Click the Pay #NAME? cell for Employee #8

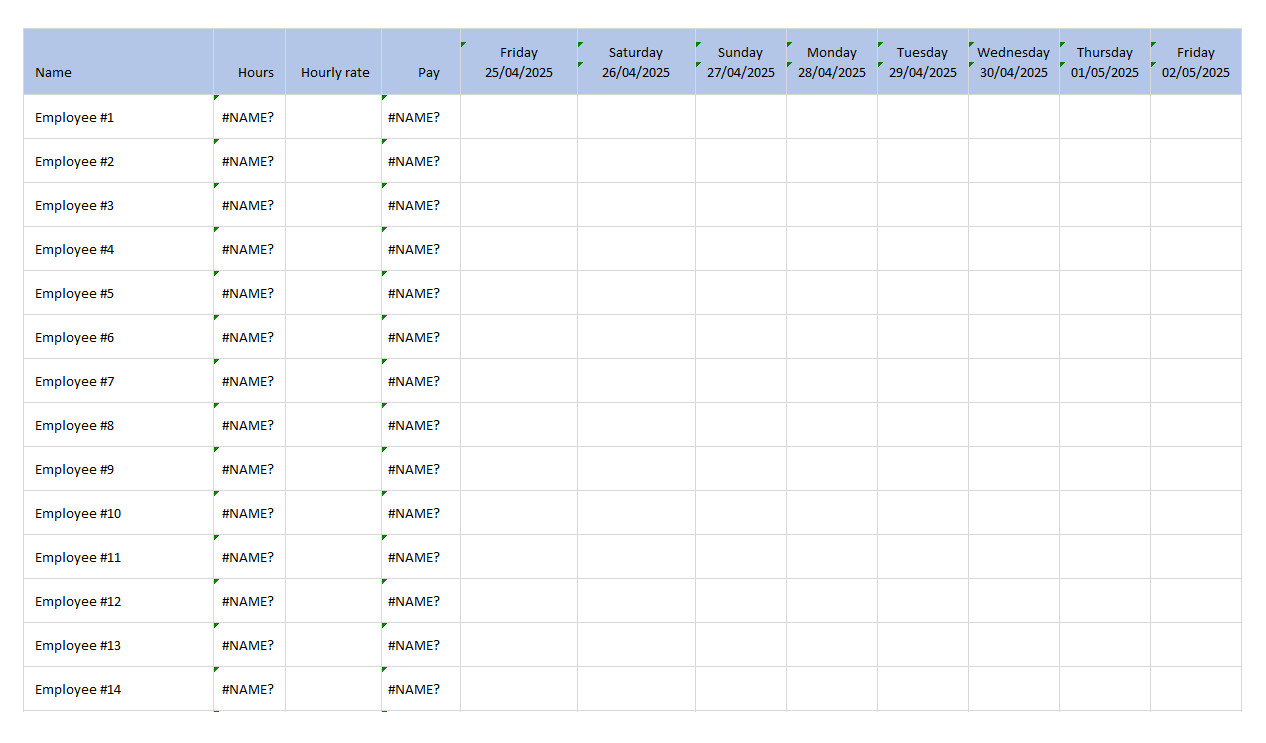click(x=421, y=425)
